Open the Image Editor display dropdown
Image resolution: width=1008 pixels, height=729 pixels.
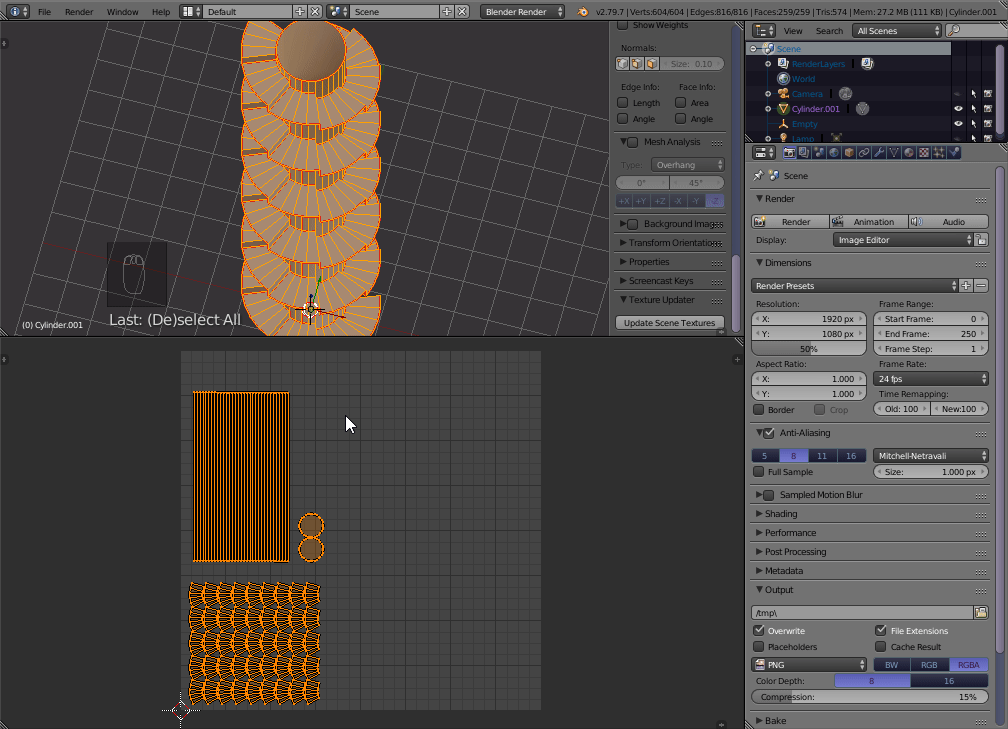903,240
